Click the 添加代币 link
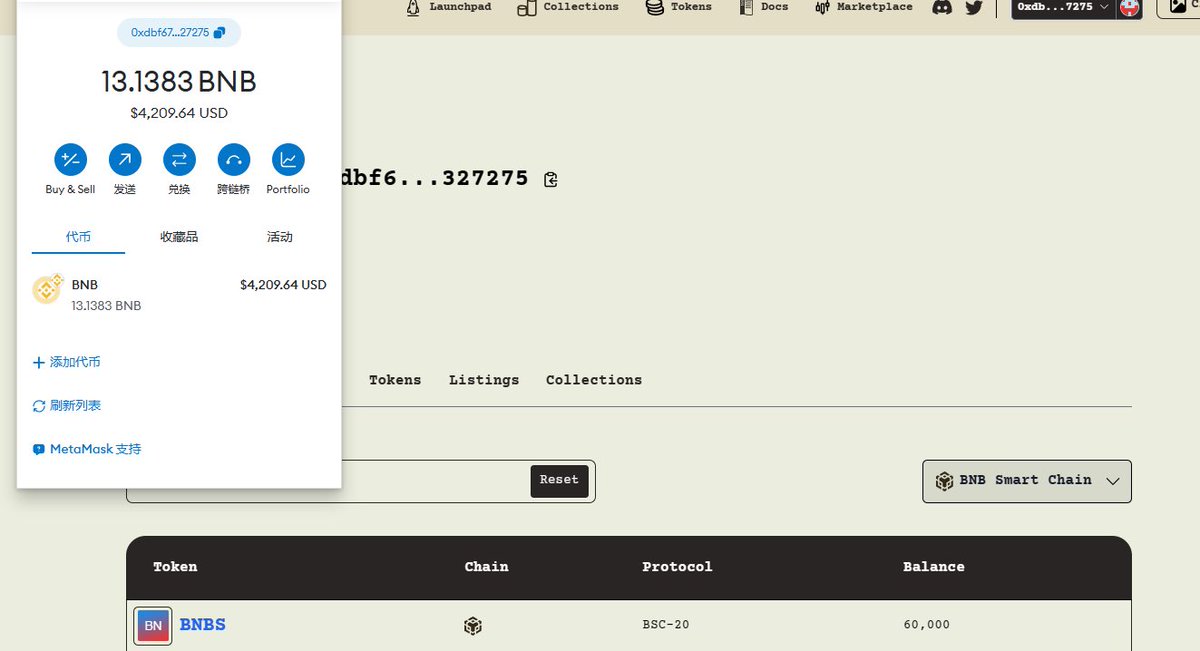 click(x=67, y=362)
